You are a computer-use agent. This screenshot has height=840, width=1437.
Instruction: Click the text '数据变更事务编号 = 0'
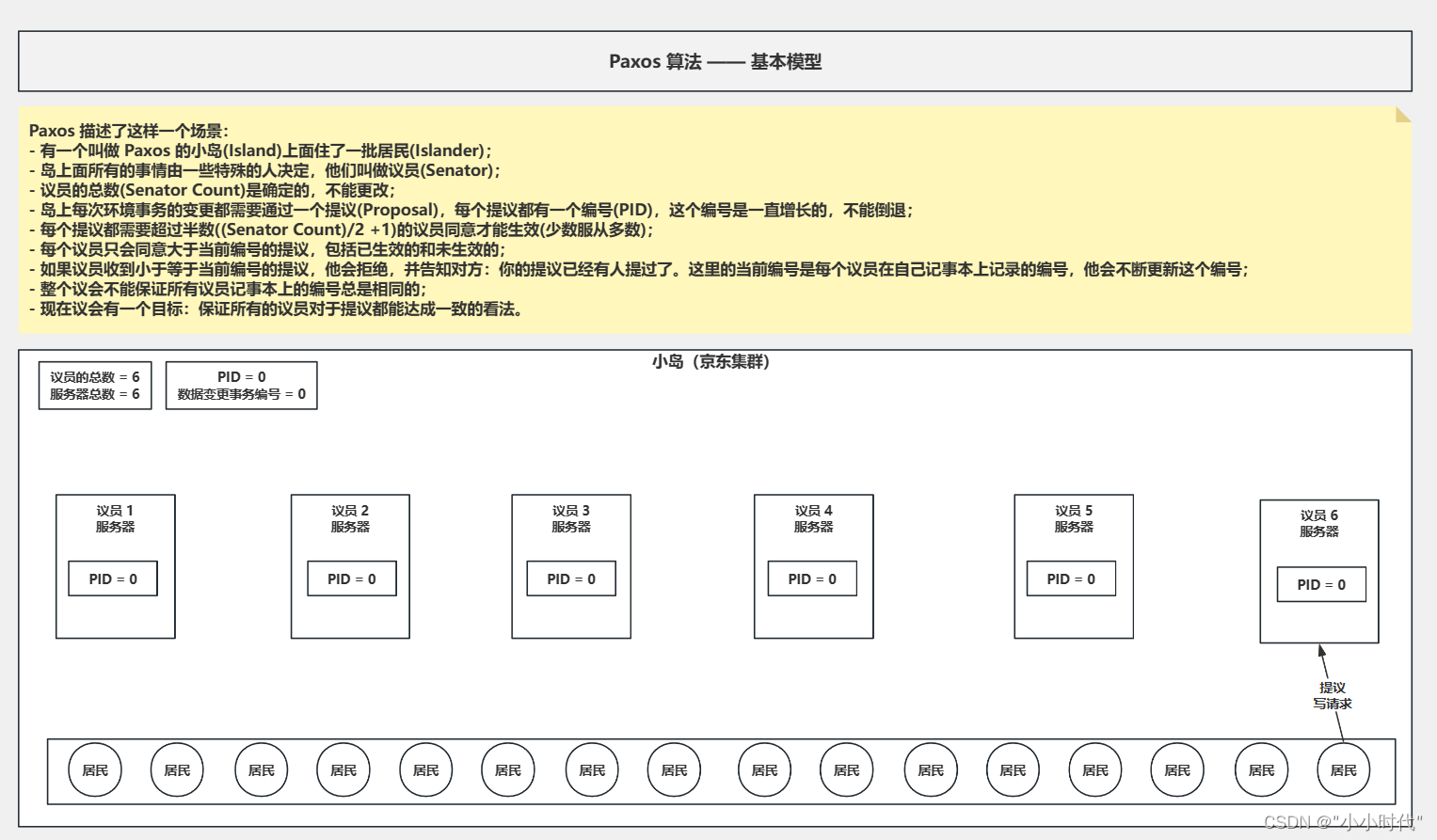click(242, 394)
